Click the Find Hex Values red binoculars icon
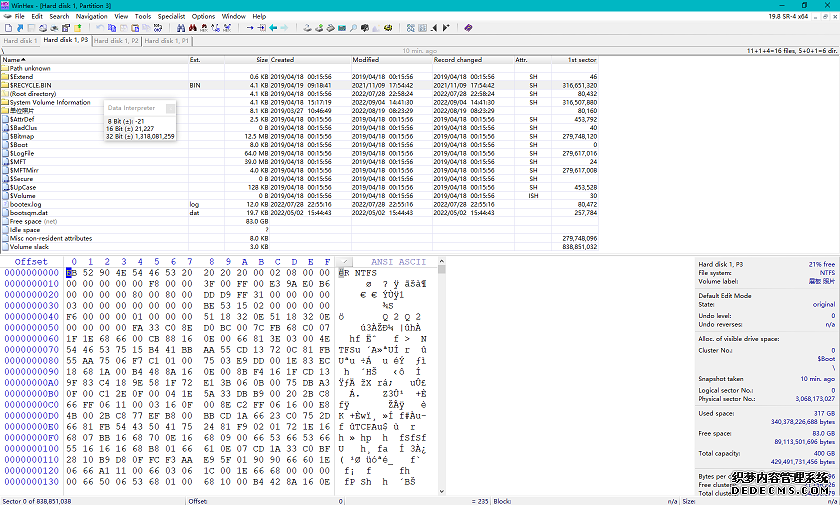This screenshot has width=840, height=505. click(204, 28)
